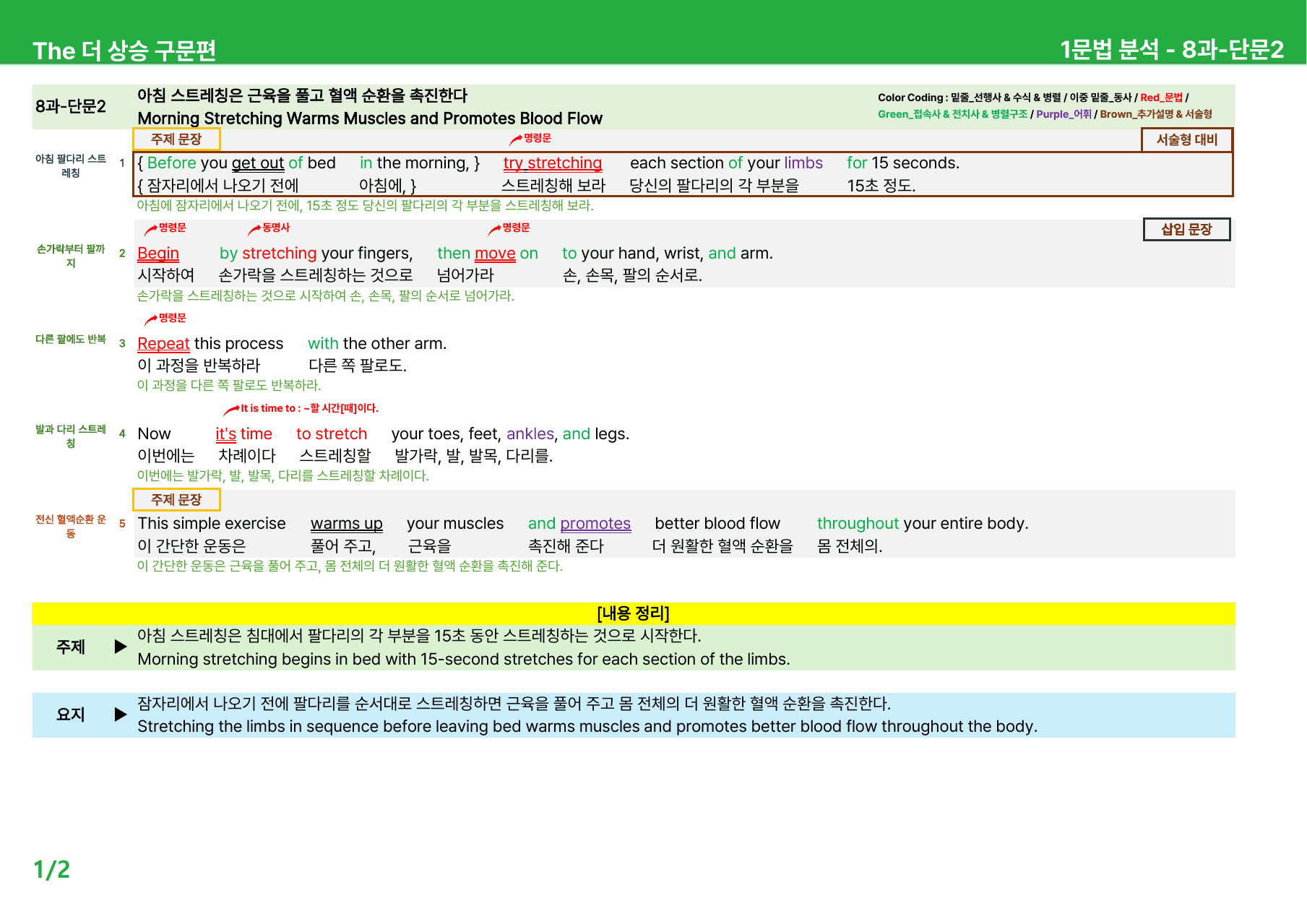The image size is (1307, 924).
Task: Click red sidebar summary '전신 혈액순환 운동'
Action: [71, 527]
